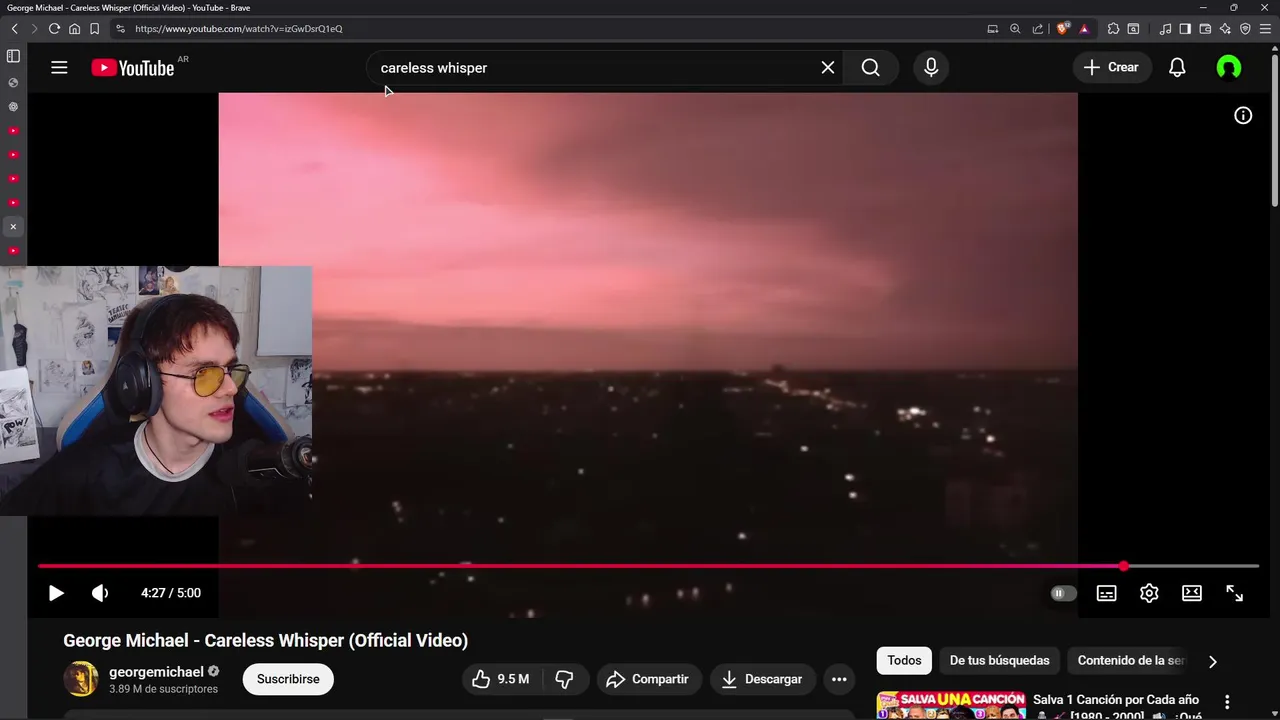Toggle subtitles/closed captions button
Screen dimensions: 1280x720
point(1106,593)
